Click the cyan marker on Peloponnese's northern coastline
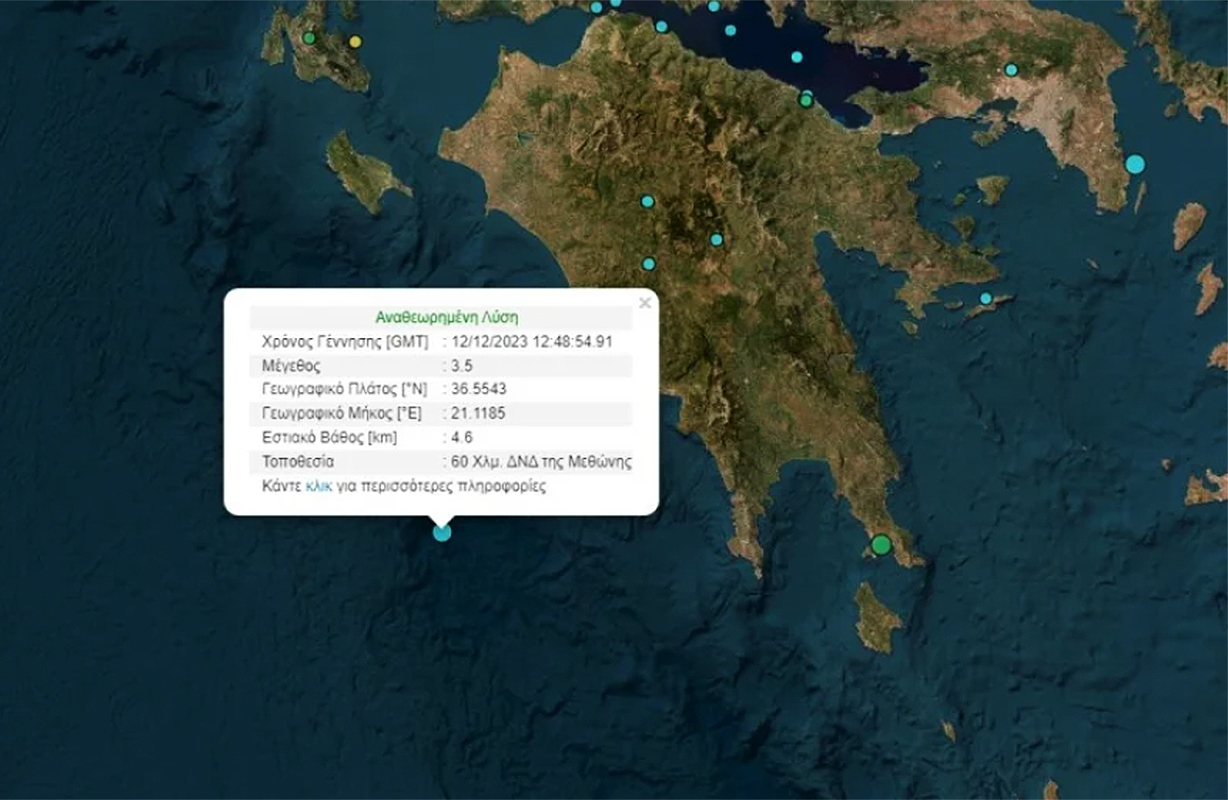The image size is (1228, 800). [x=661, y=27]
